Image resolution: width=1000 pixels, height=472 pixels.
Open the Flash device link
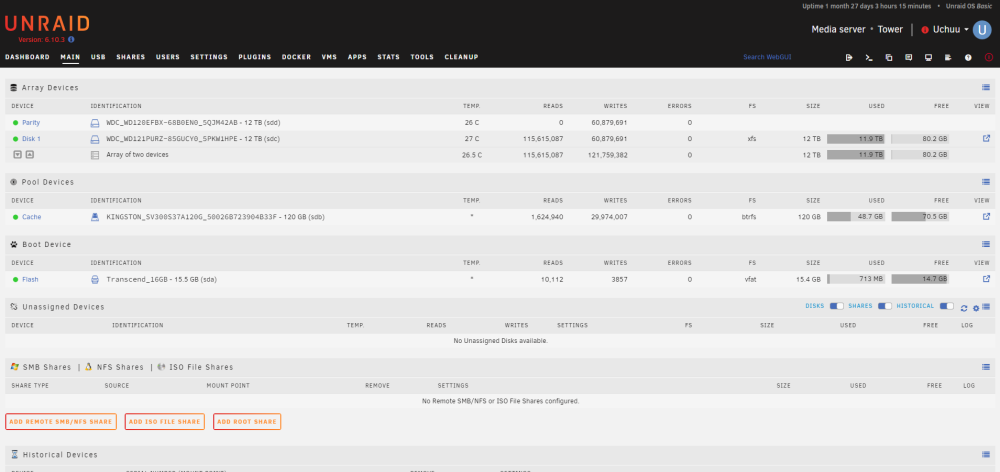pyautogui.click(x=30, y=279)
